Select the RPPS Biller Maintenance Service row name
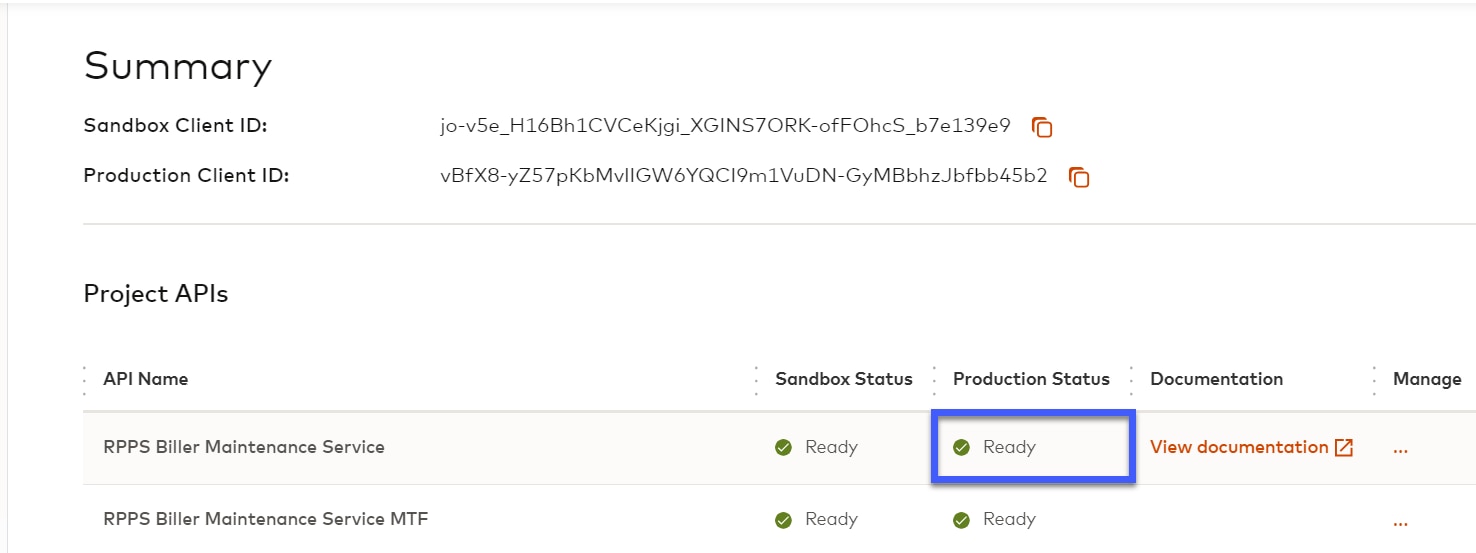This screenshot has width=1476, height=553. coord(244,447)
